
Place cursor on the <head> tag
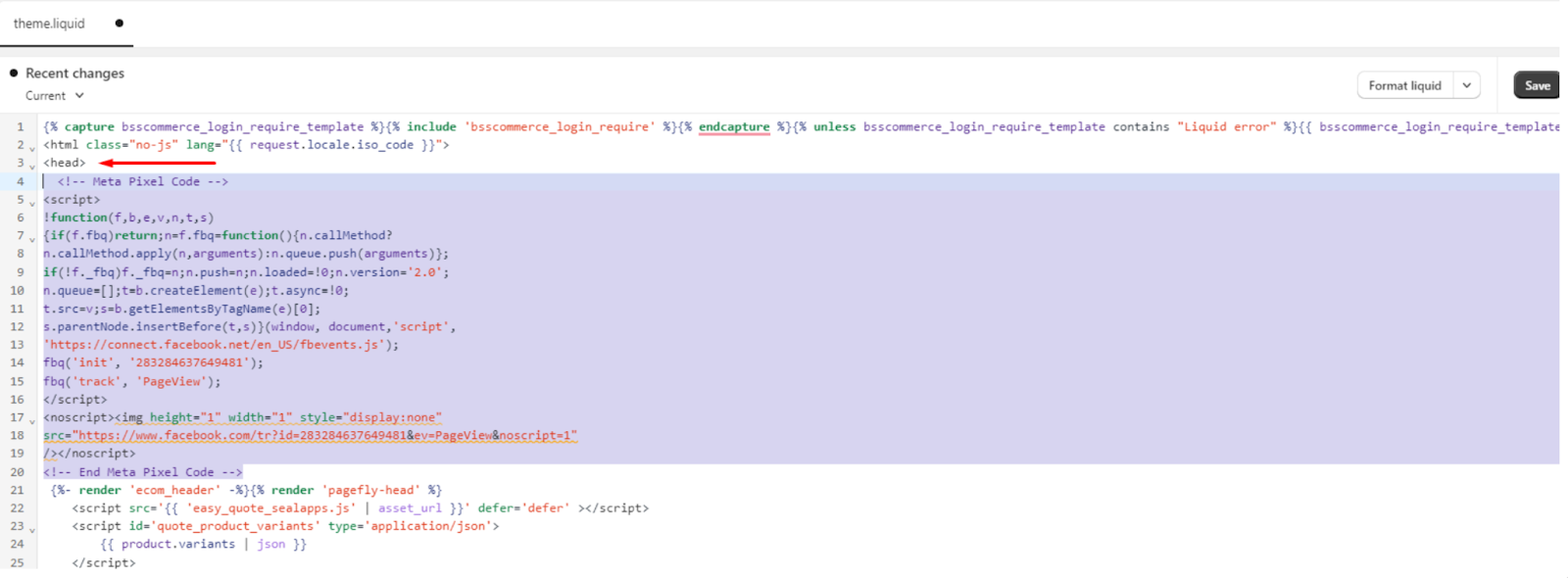65,163
